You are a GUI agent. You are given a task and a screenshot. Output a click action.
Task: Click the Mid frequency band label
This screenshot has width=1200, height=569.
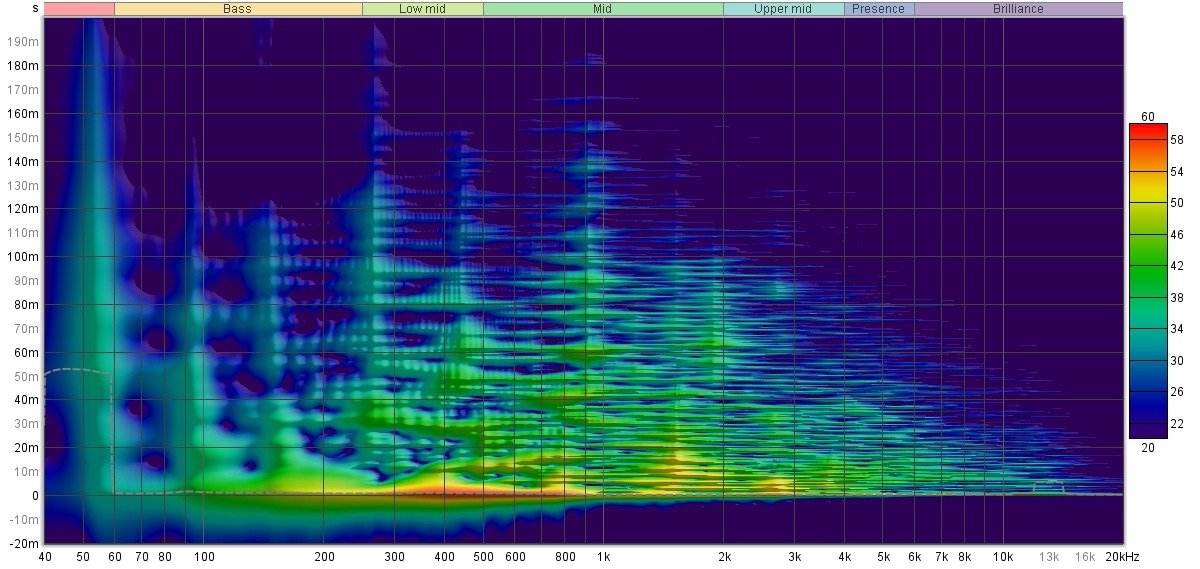(603, 9)
